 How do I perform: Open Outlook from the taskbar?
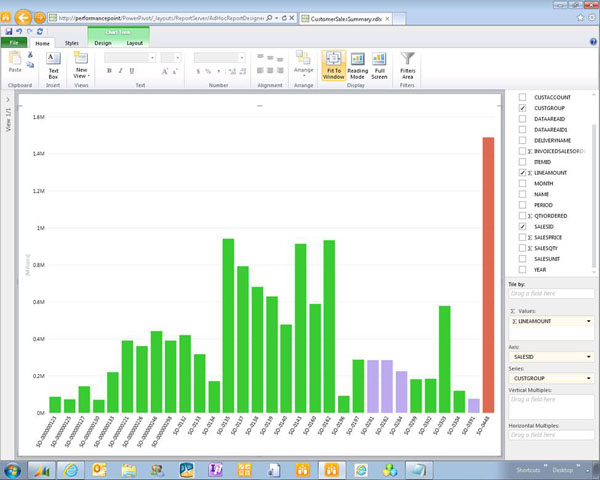(x=99, y=470)
